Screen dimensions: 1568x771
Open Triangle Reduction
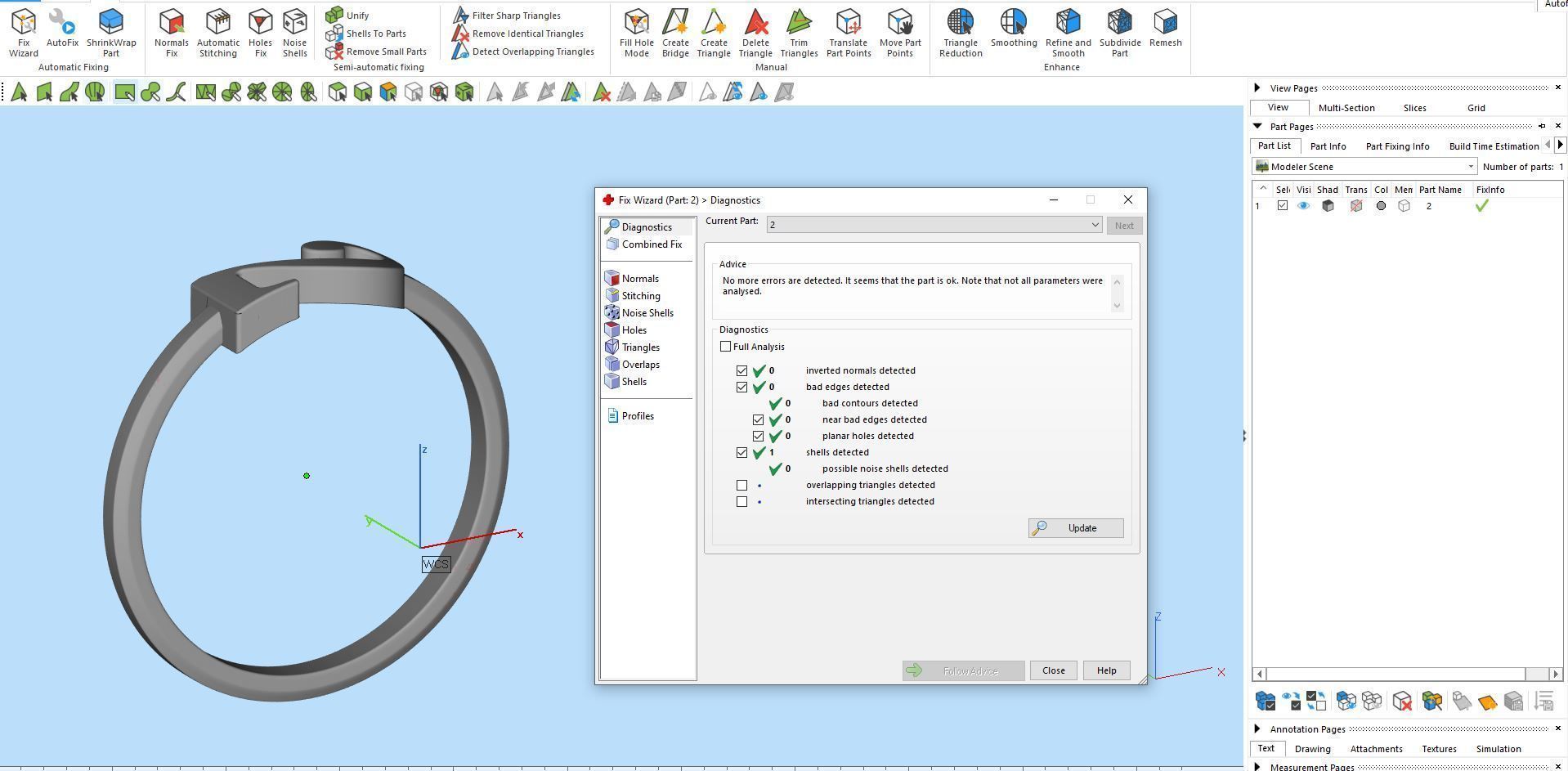(961, 34)
